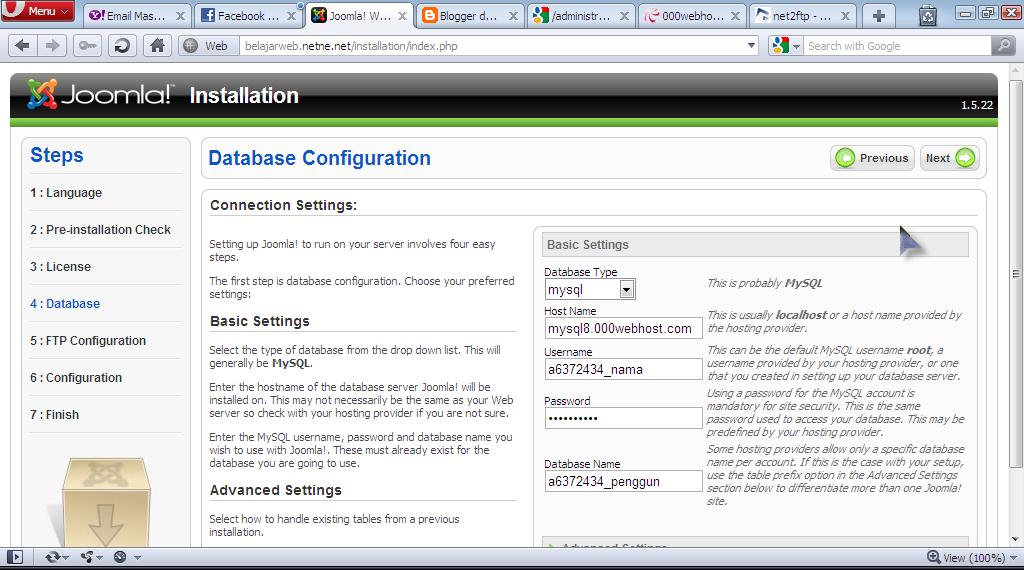Click step "4 : Database"
This screenshot has height=570, width=1024.
click(x=65, y=304)
